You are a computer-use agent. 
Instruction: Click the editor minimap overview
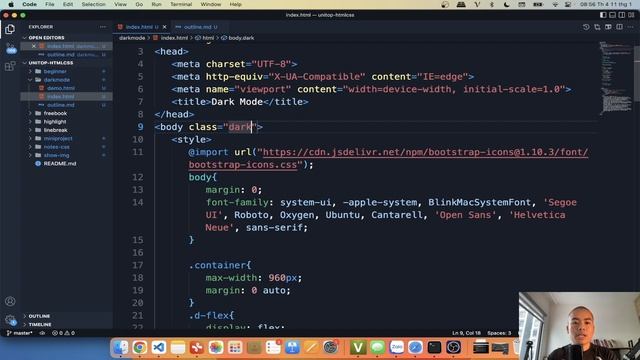pyautogui.click(x=616, y=78)
